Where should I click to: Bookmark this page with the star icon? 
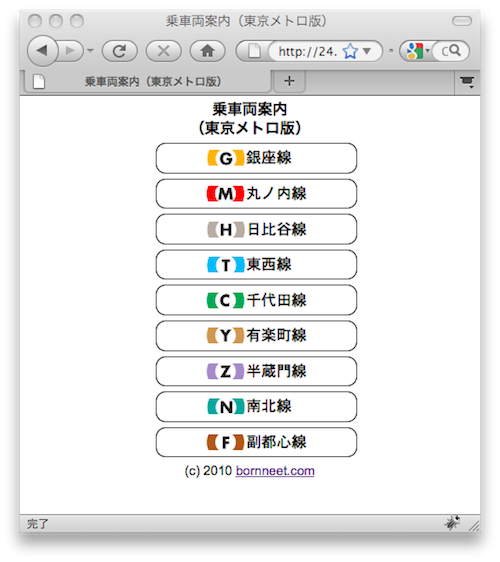click(x=350, y=51)
